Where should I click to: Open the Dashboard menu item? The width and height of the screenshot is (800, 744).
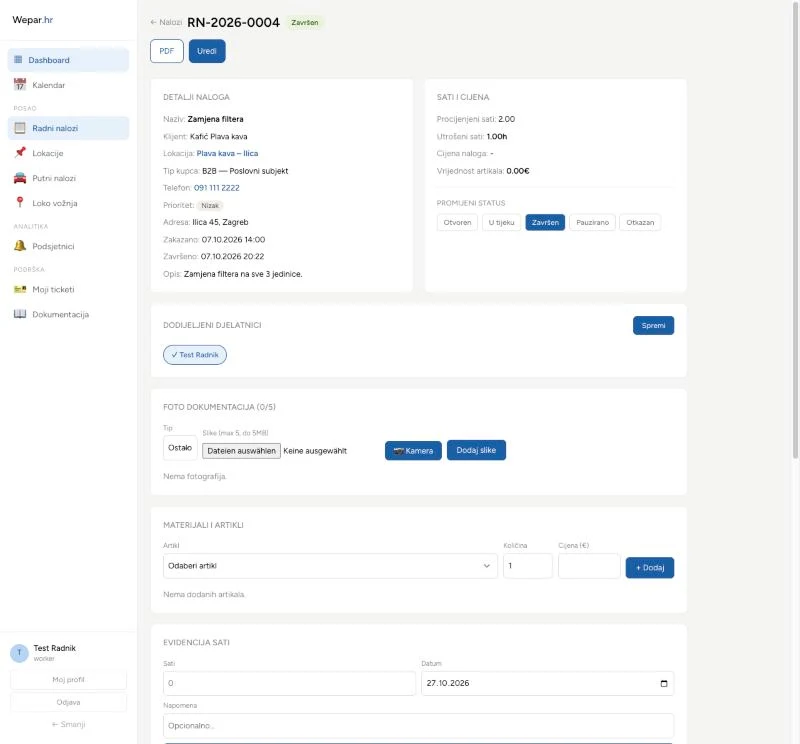coord(68,60)
